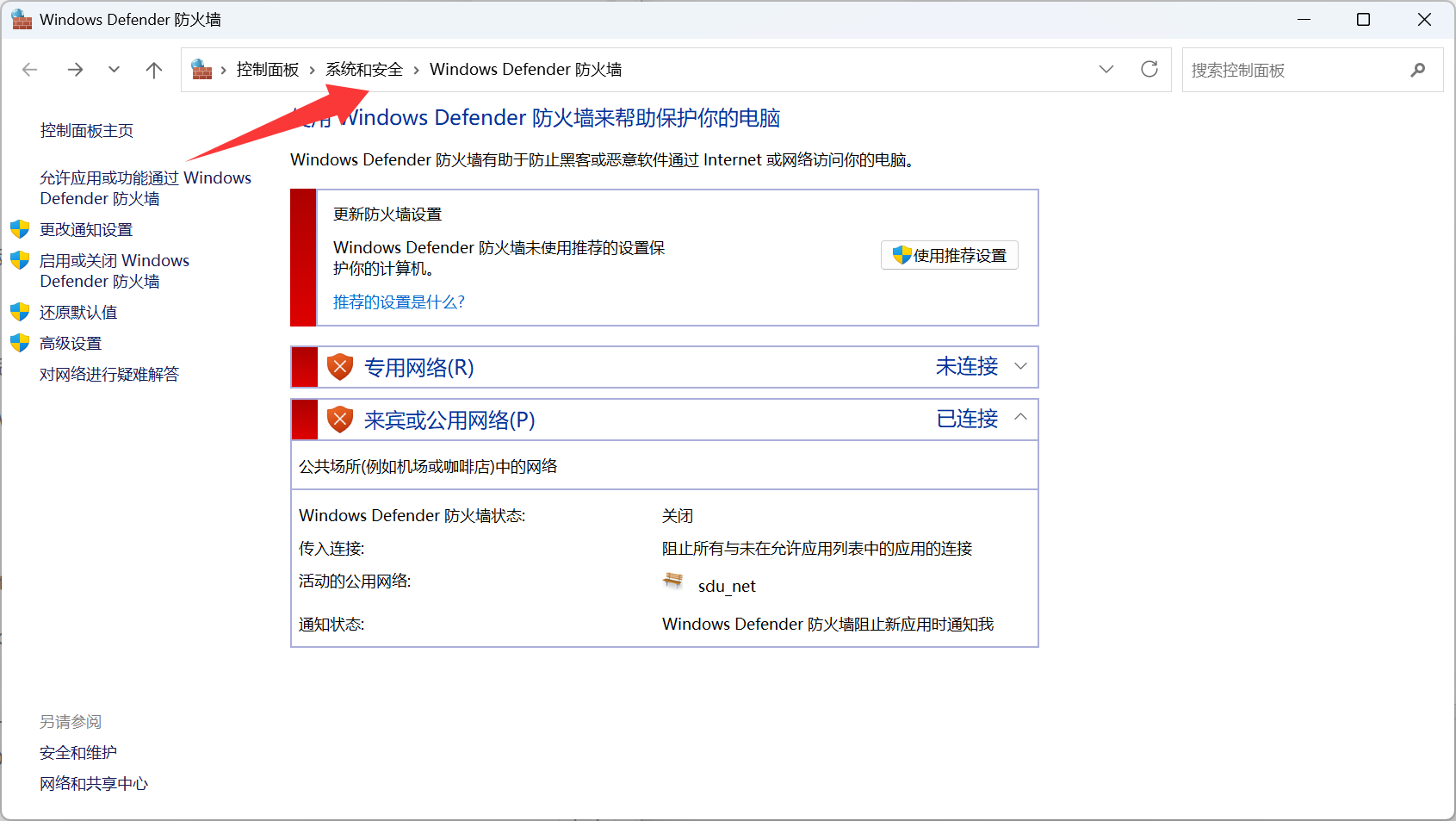Click 已连接 status text

pos(967,420)
